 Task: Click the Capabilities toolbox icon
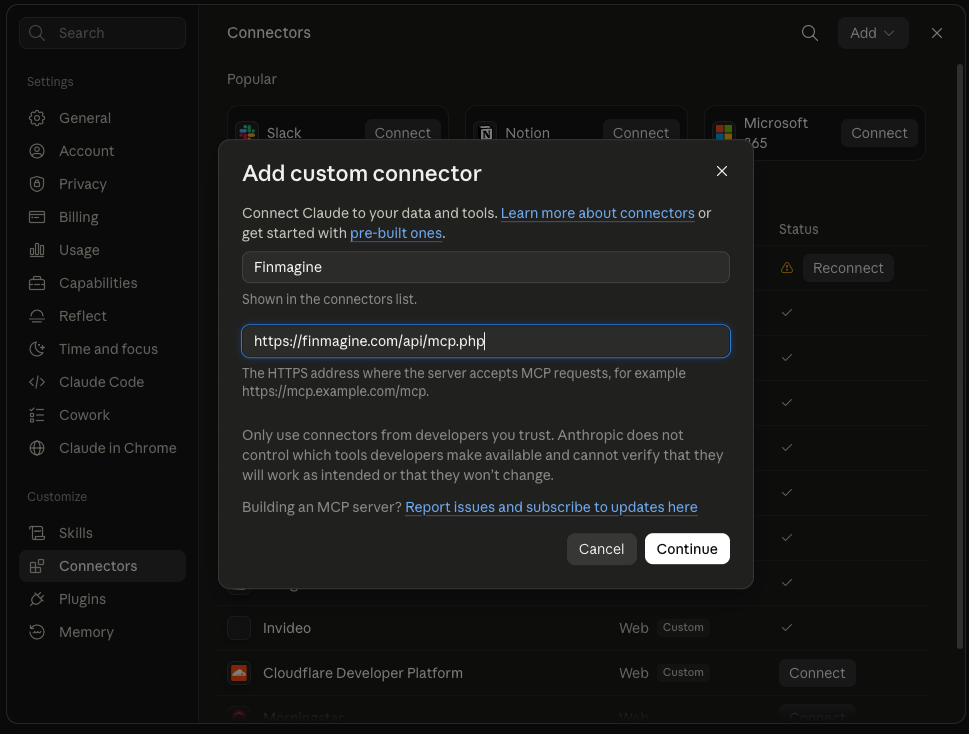coord(37,283)
